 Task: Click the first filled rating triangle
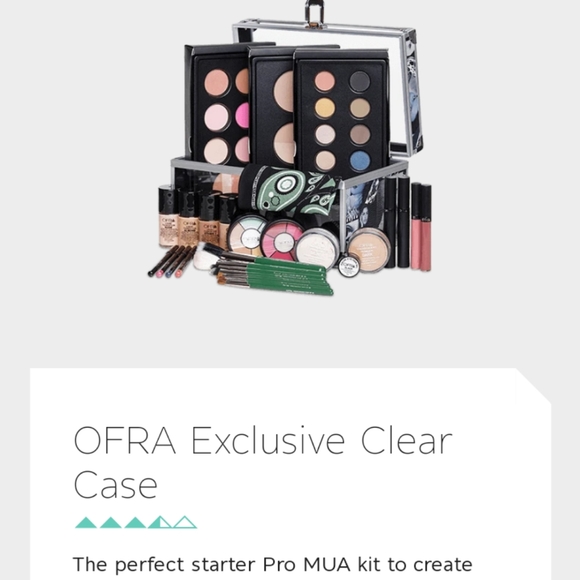click(x=86, y=522)
